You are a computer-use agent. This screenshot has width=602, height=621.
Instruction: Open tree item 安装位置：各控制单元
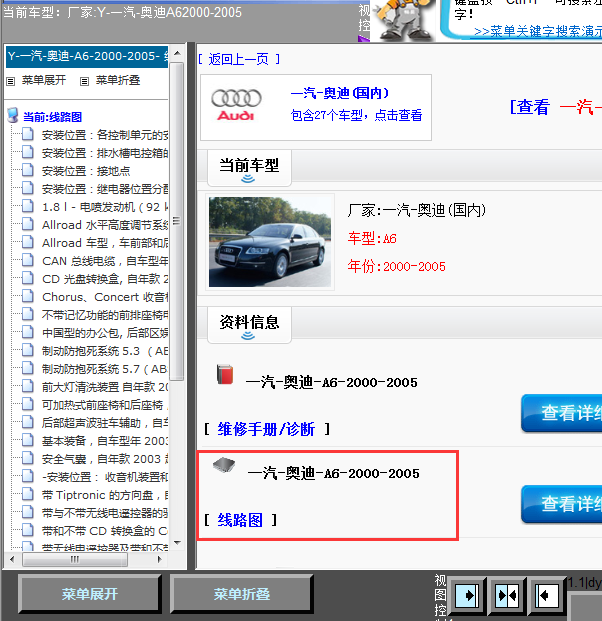(105, 135)
